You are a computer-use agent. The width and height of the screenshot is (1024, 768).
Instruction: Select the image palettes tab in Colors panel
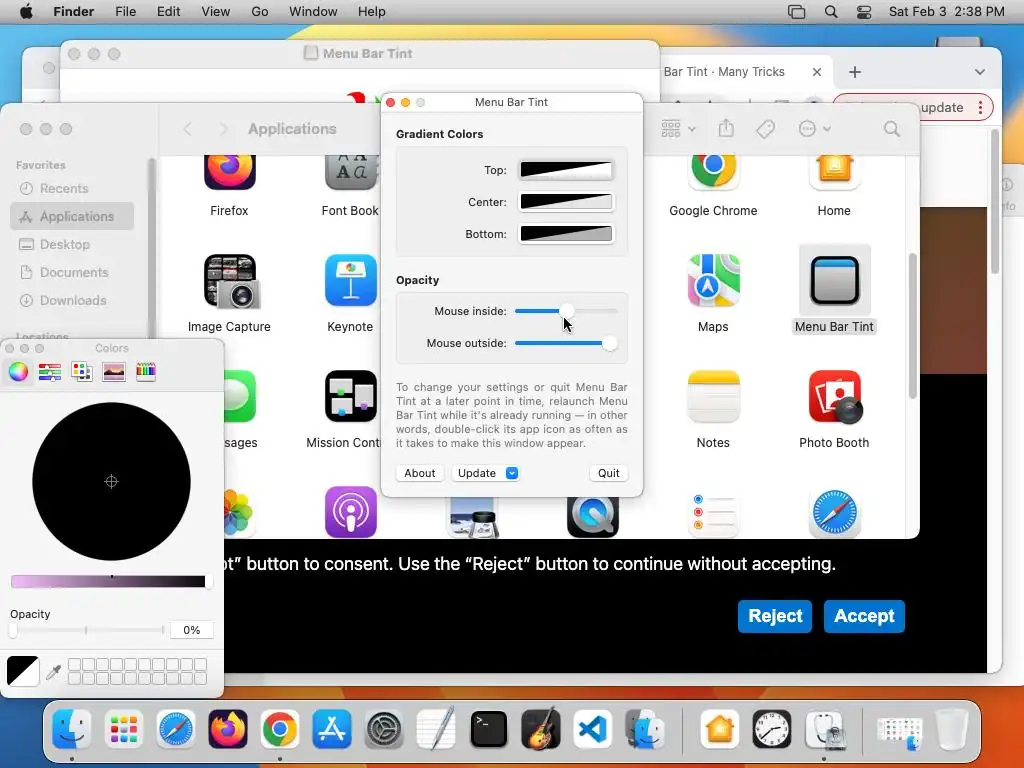click(114, 372)
